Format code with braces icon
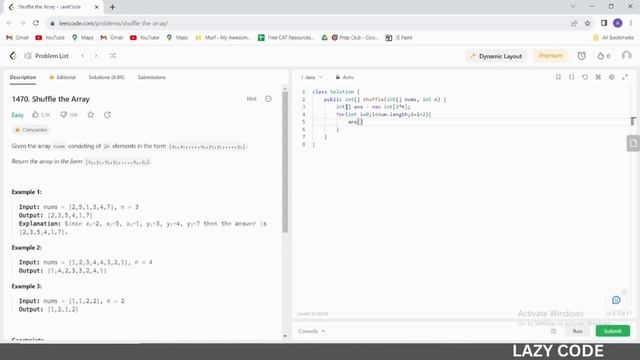 pyautogui.click(x=571, y=77)
